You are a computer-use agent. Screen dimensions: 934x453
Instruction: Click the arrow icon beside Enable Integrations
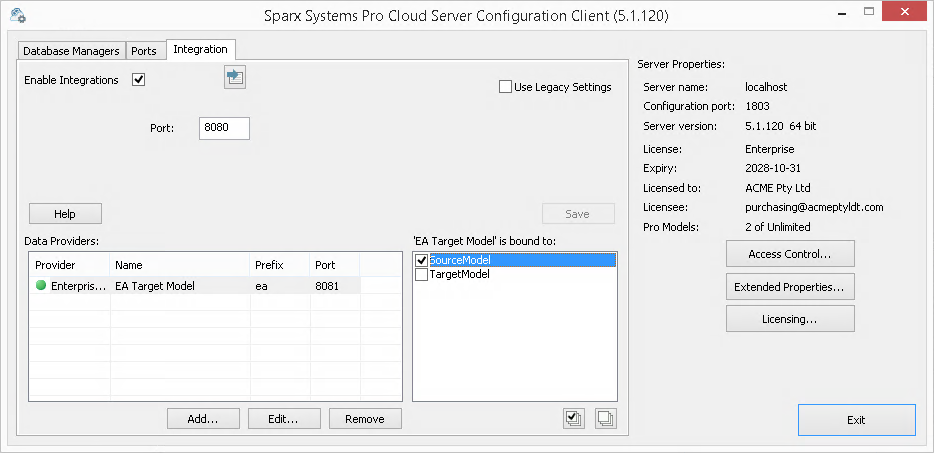tap(235, 77)
